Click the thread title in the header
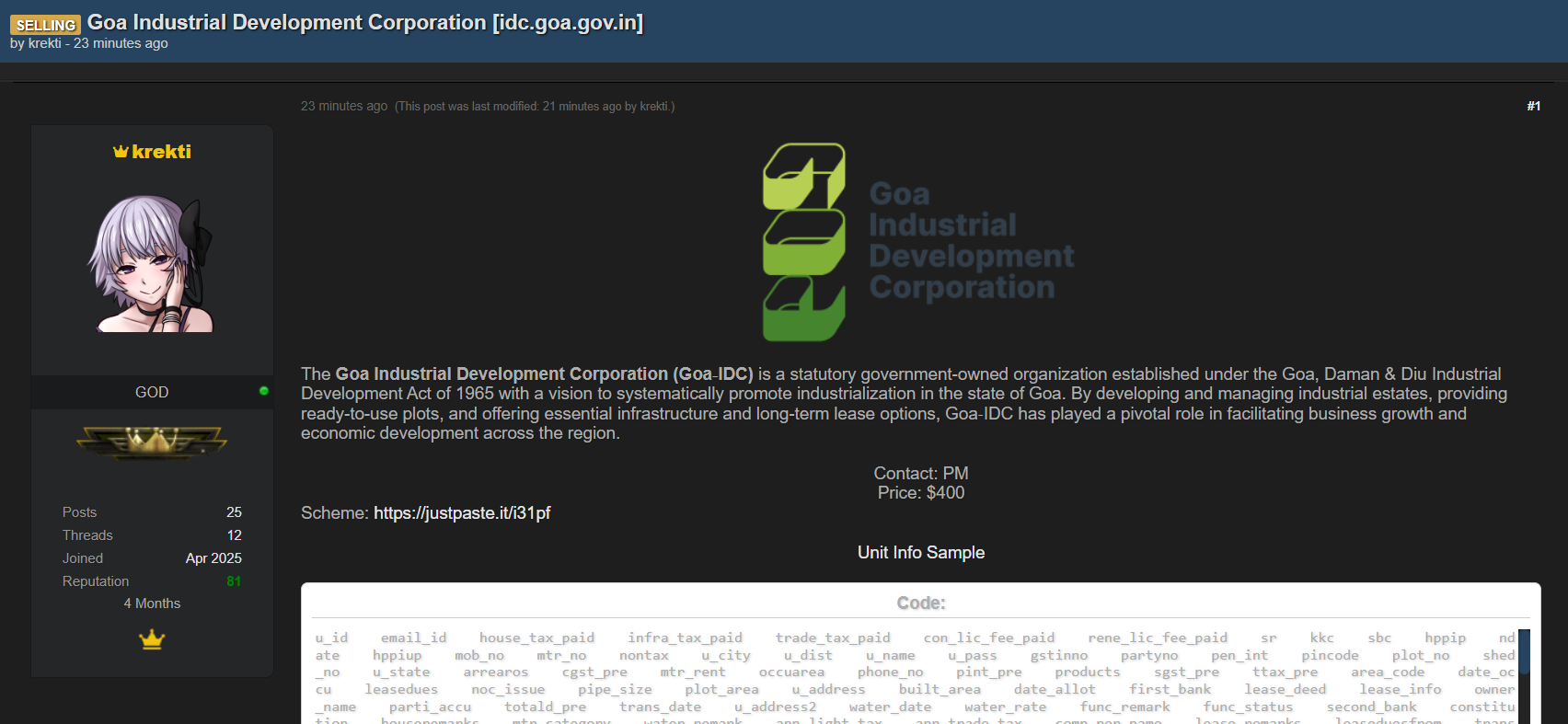 pos(364,22)
